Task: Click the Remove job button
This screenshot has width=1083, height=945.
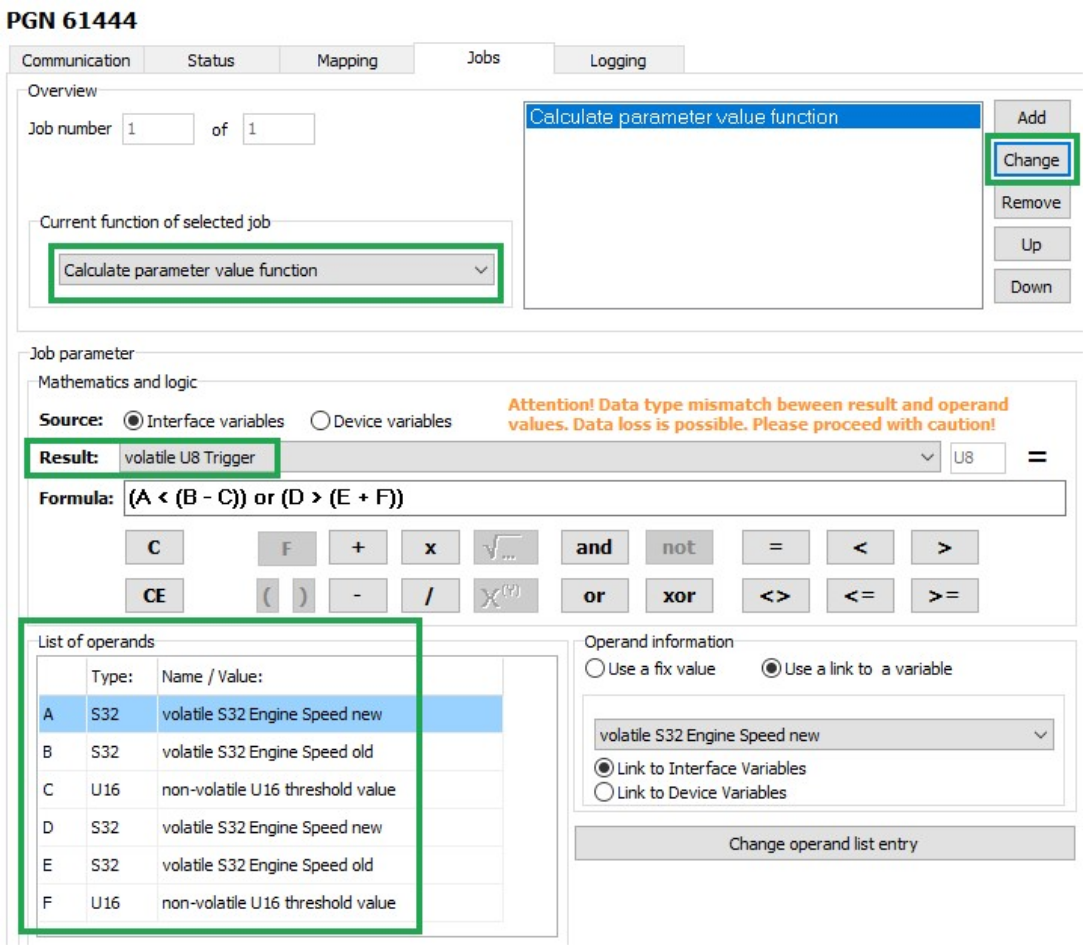Action: pos(1031,202)
